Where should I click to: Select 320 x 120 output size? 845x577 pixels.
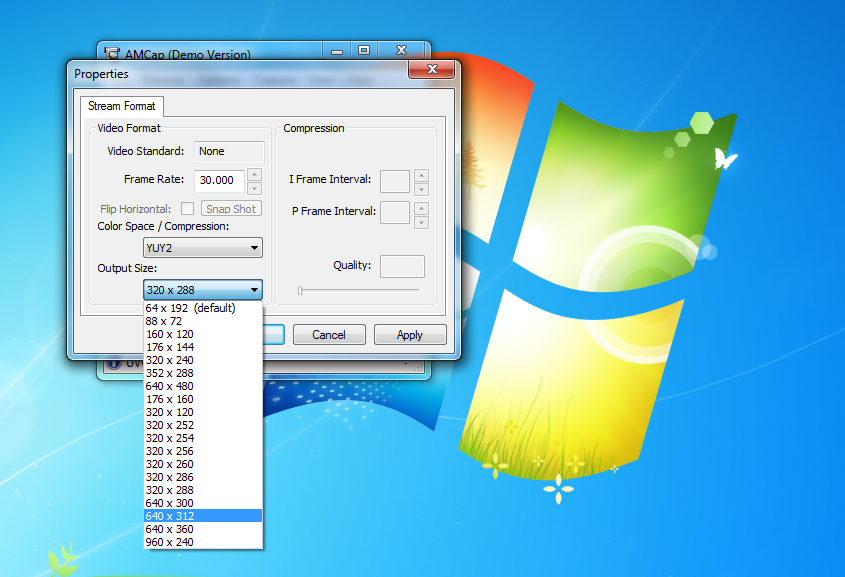(x=203, y=412)
